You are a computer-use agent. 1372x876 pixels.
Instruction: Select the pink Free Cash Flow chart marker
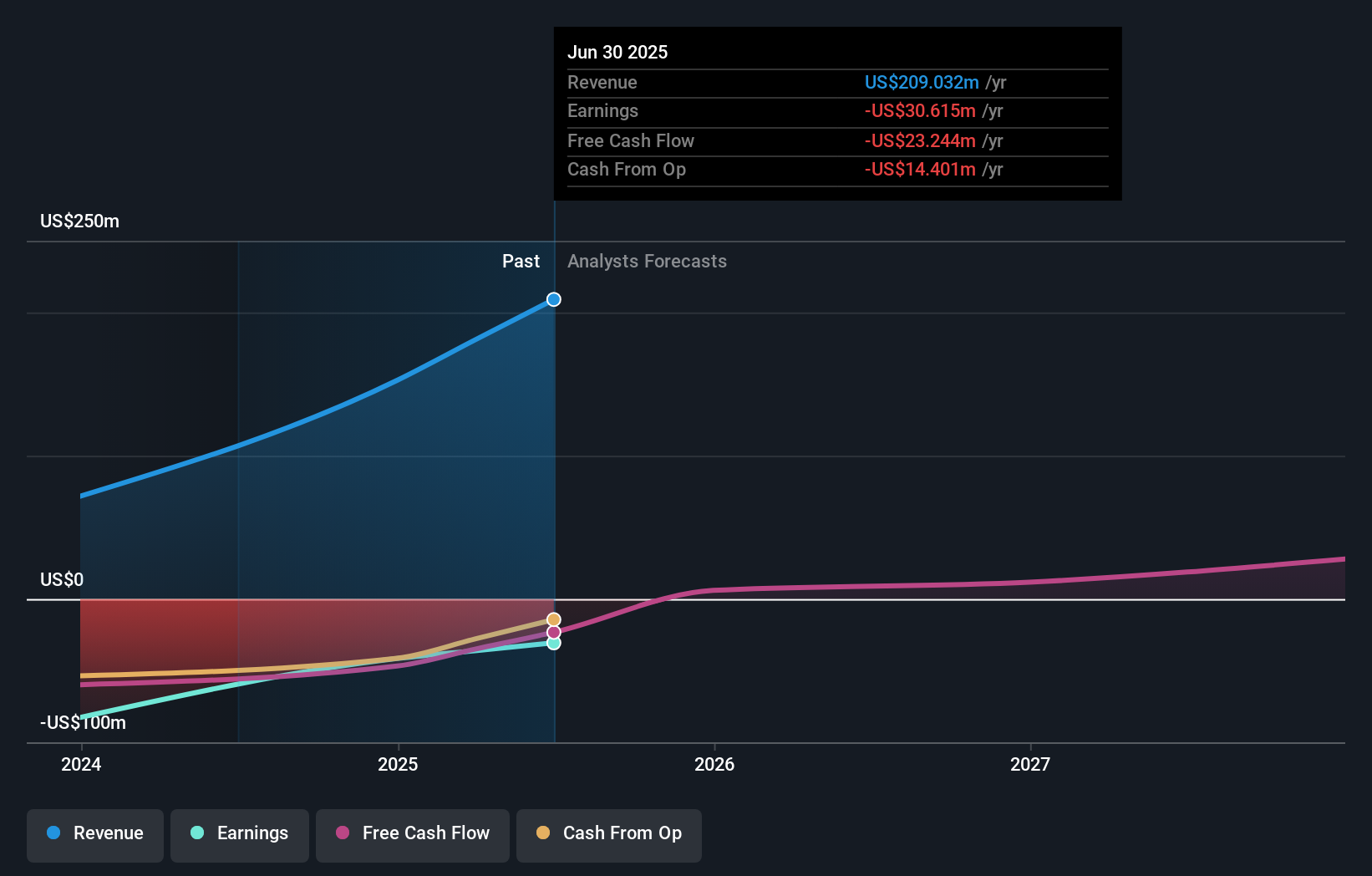[x=553, y=632]
